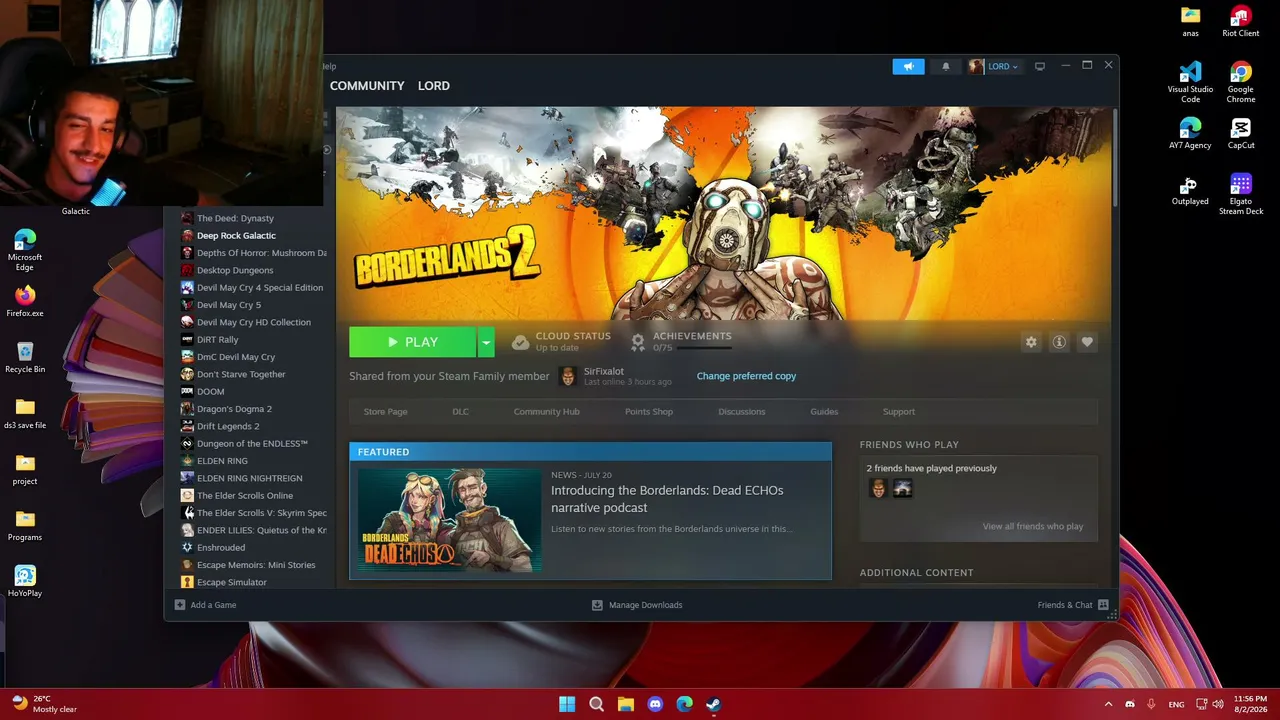Image resolution: width=1280 pixels, height=720 pixels.
Task: Click the Discord icon in the system tray
Action: 1130,704
